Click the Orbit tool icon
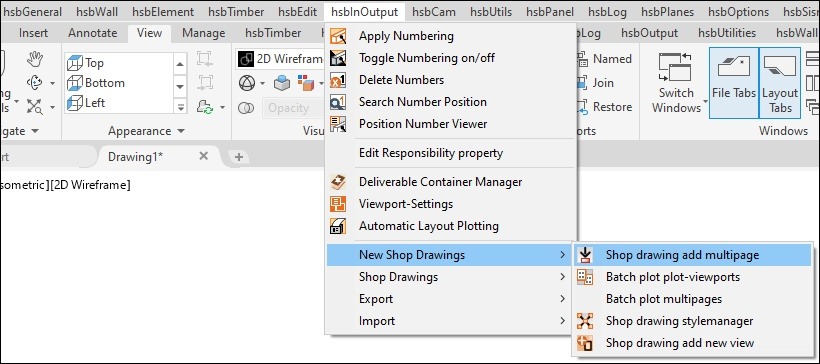Screen dimensions: 820x364 (35, 83)
